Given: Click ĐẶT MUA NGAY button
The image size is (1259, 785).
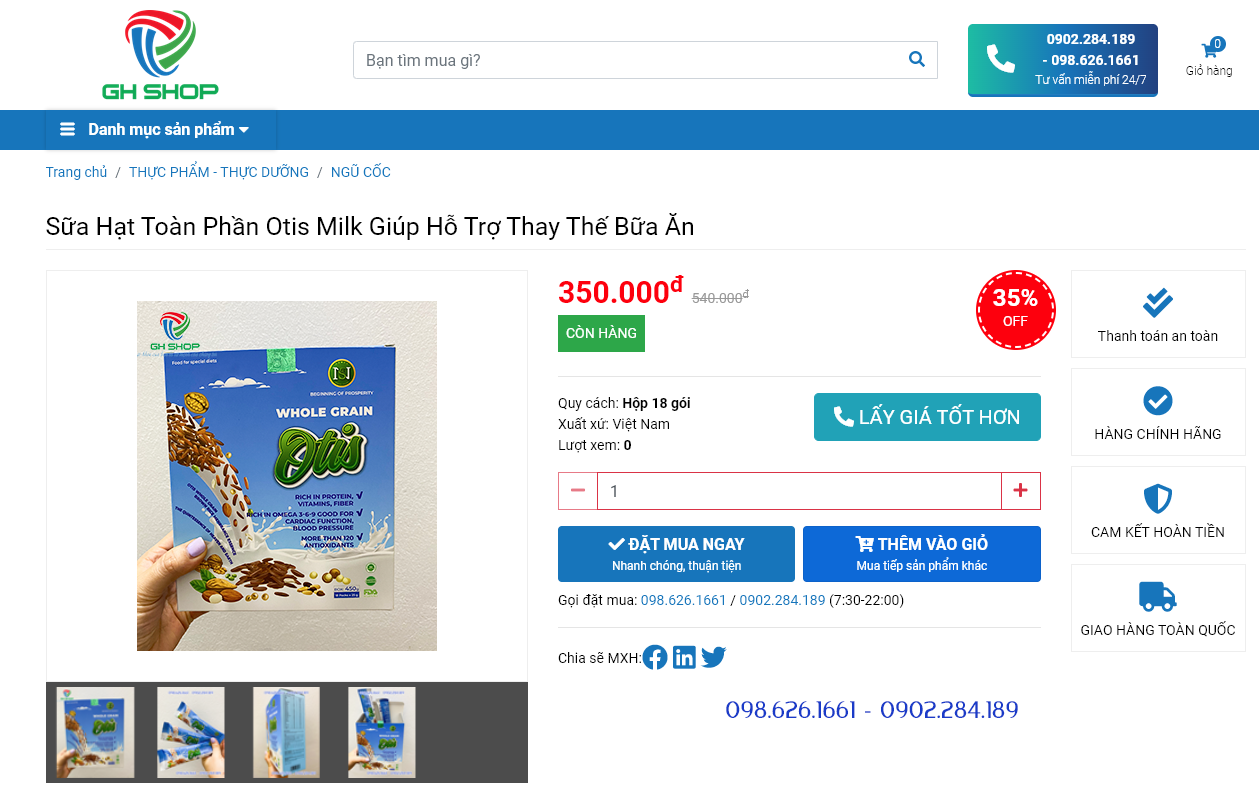Looking at the screenshot, I should coord(676,554).
